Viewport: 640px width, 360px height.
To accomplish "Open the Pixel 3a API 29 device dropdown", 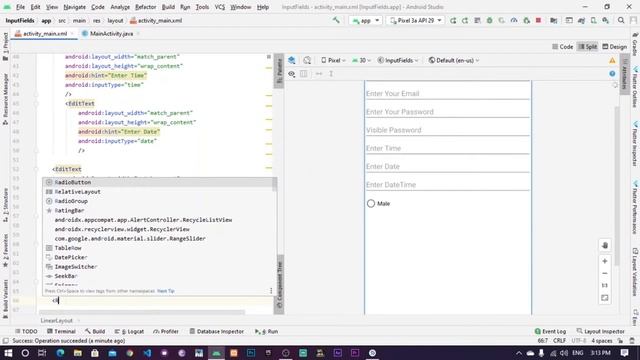I will (x=416, y=20).
